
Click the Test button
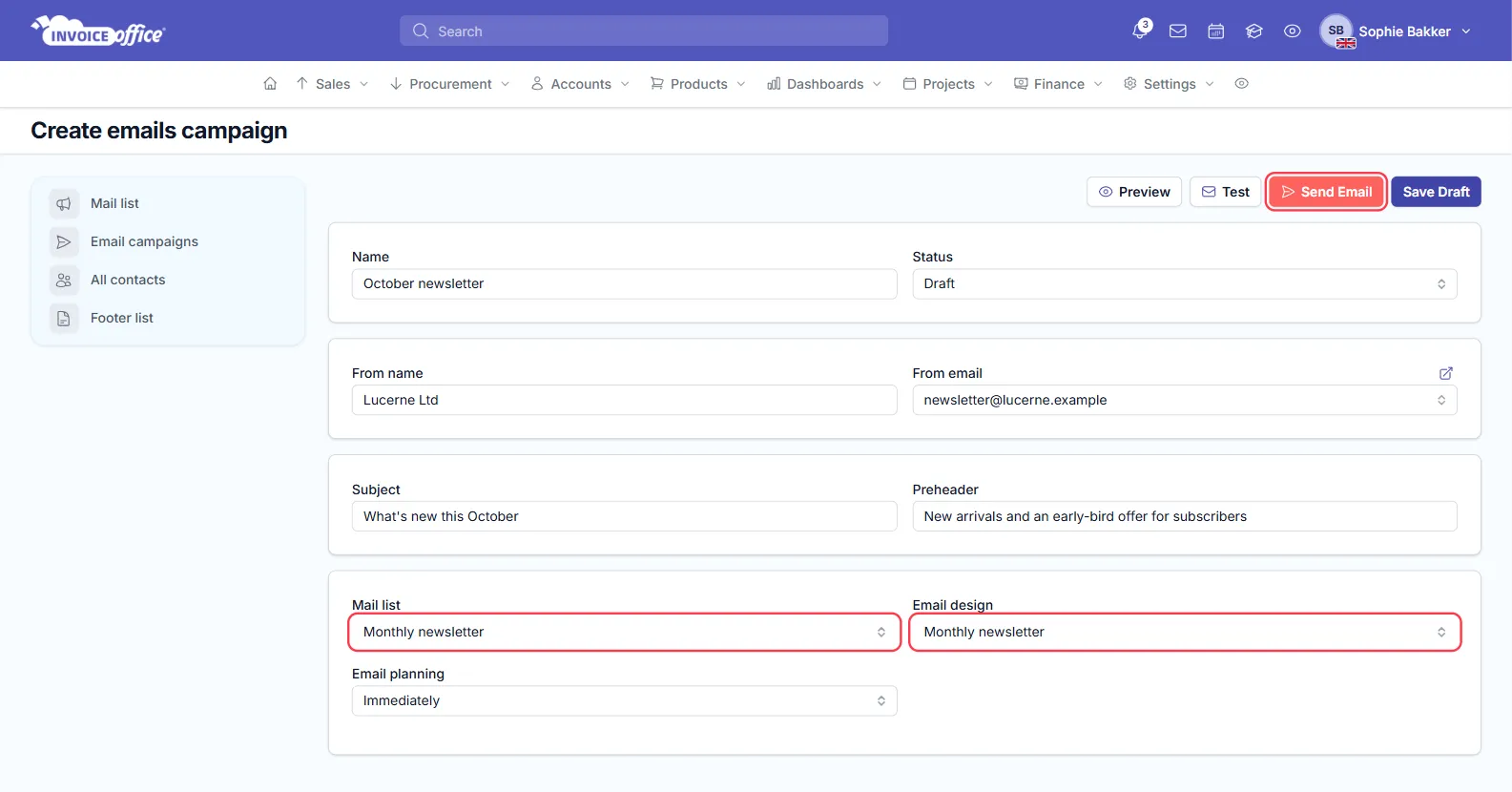pos(1225,192)
